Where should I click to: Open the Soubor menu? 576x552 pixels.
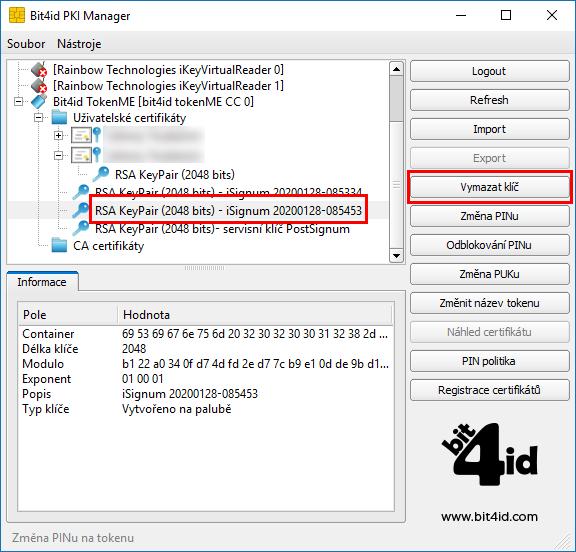click(26, 44)
